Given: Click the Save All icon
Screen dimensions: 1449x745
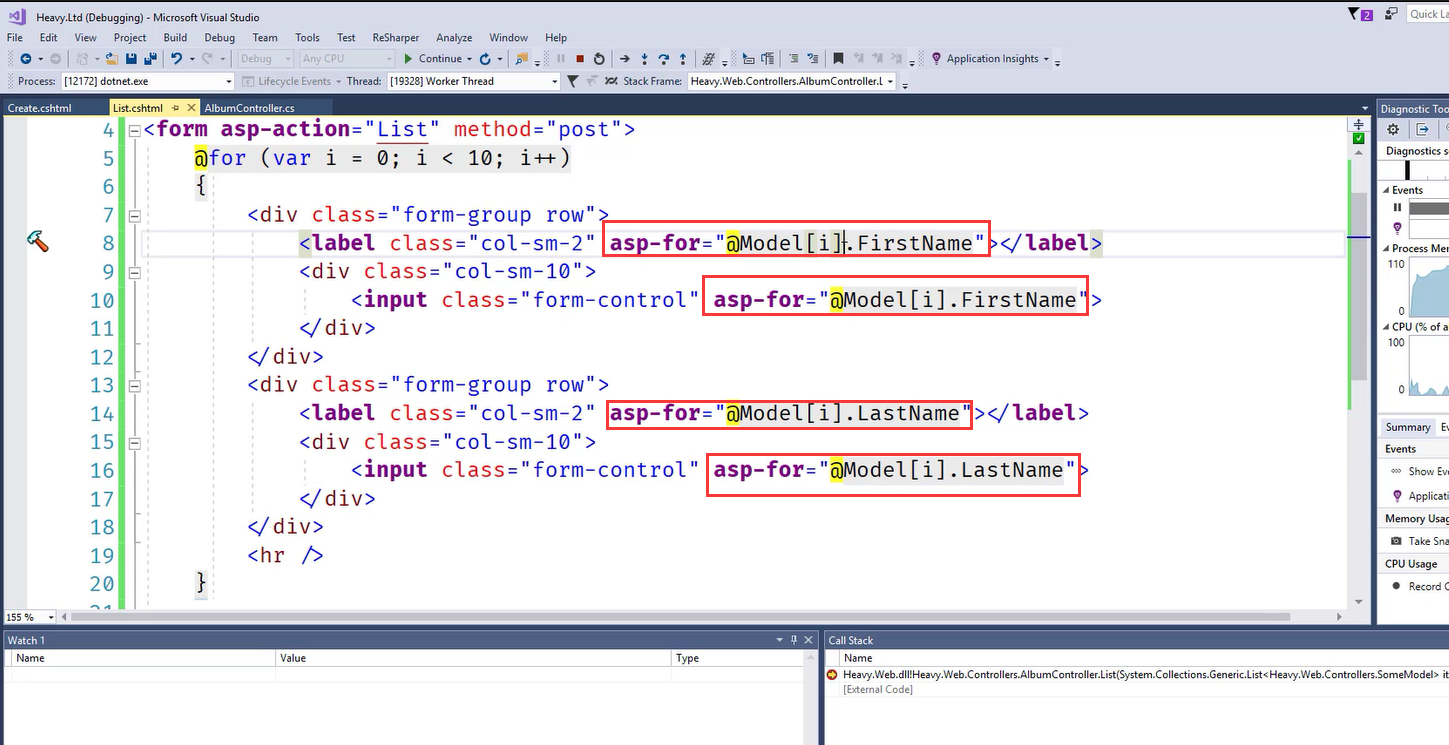Looking at the screenshot, I should pos(150,59).
